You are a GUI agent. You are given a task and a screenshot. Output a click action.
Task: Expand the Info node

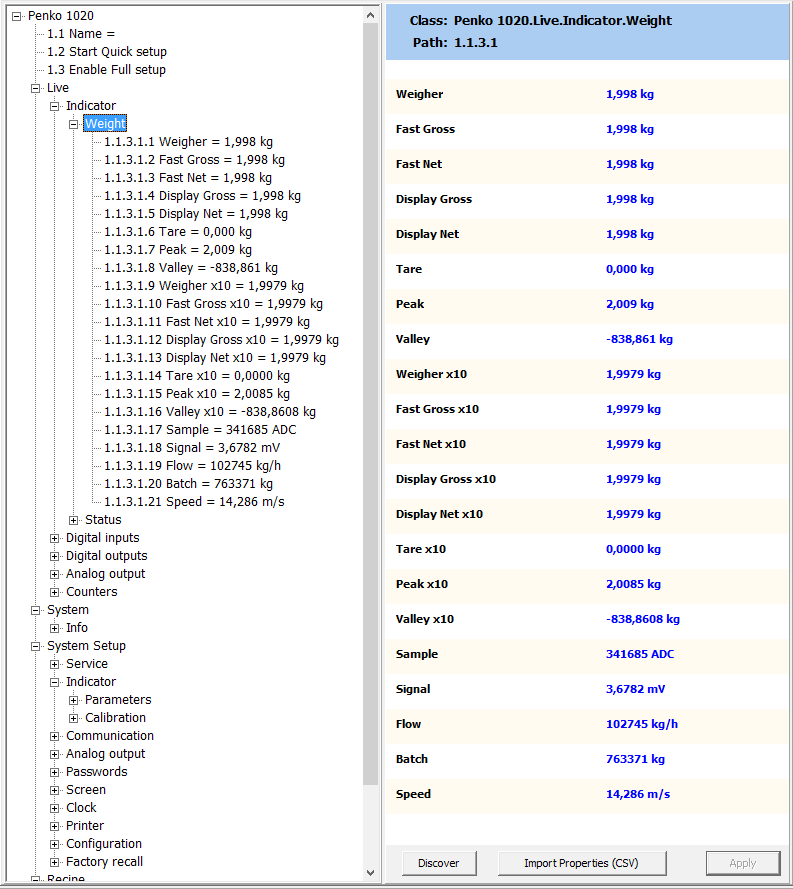54,629
